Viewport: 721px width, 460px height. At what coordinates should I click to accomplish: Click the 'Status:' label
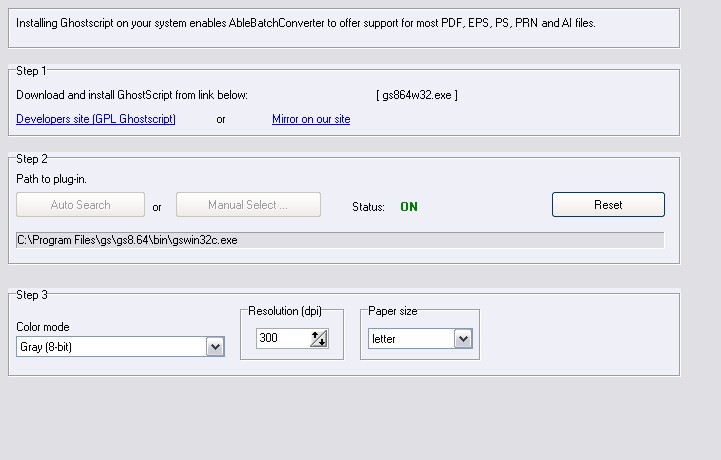(x=368, y=207)
